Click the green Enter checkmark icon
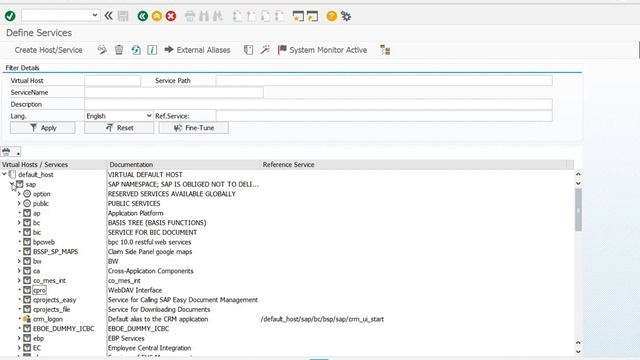 (x=10, y=16)
